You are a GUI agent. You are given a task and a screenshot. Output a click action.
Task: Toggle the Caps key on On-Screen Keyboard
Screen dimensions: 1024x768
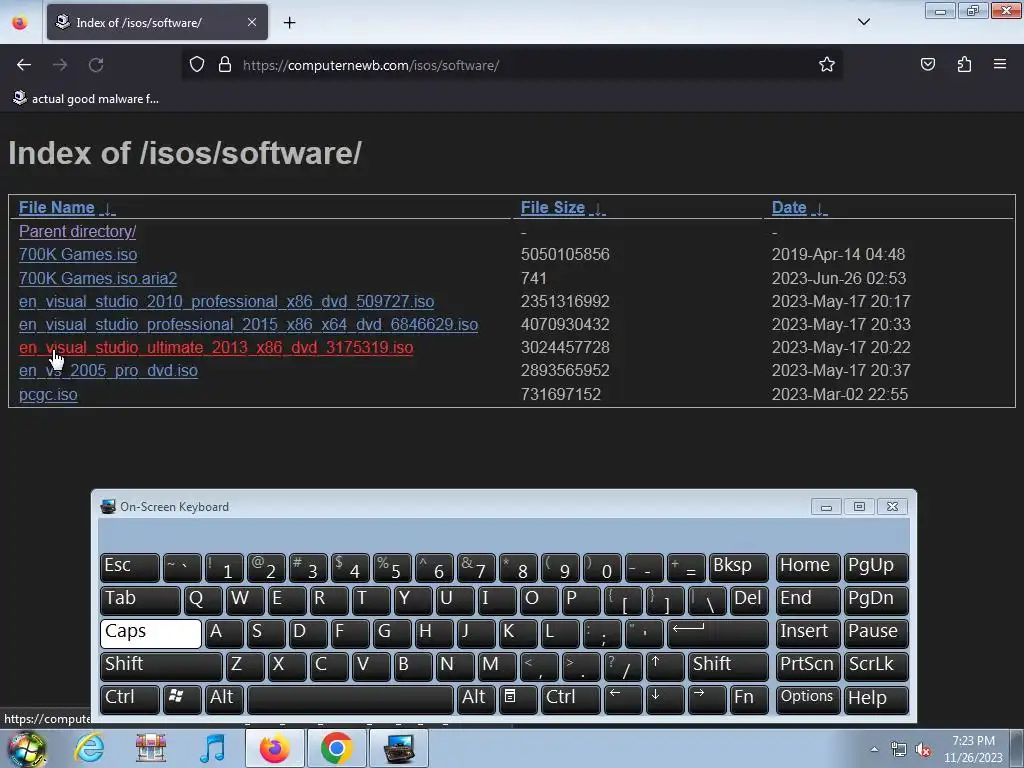tap(151, 633)
